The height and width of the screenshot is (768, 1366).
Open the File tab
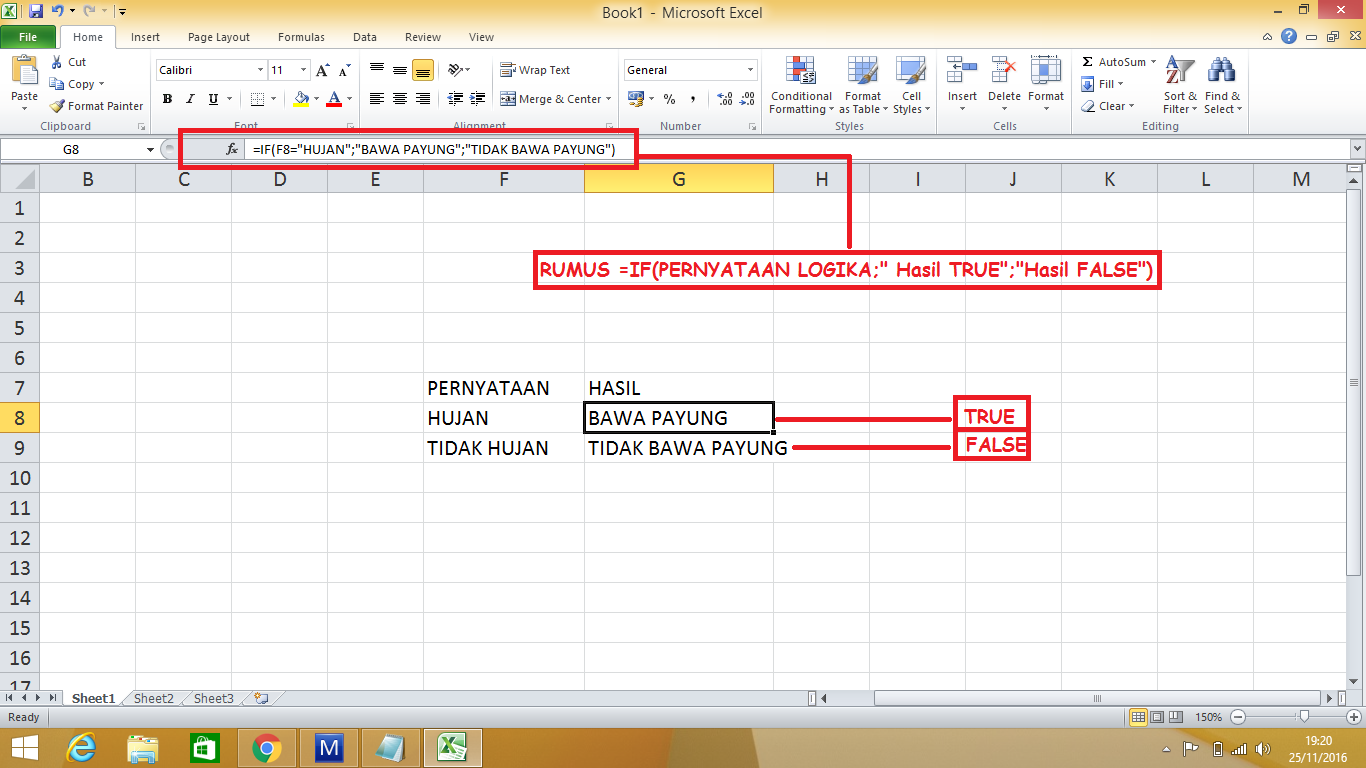pos(28,37)
